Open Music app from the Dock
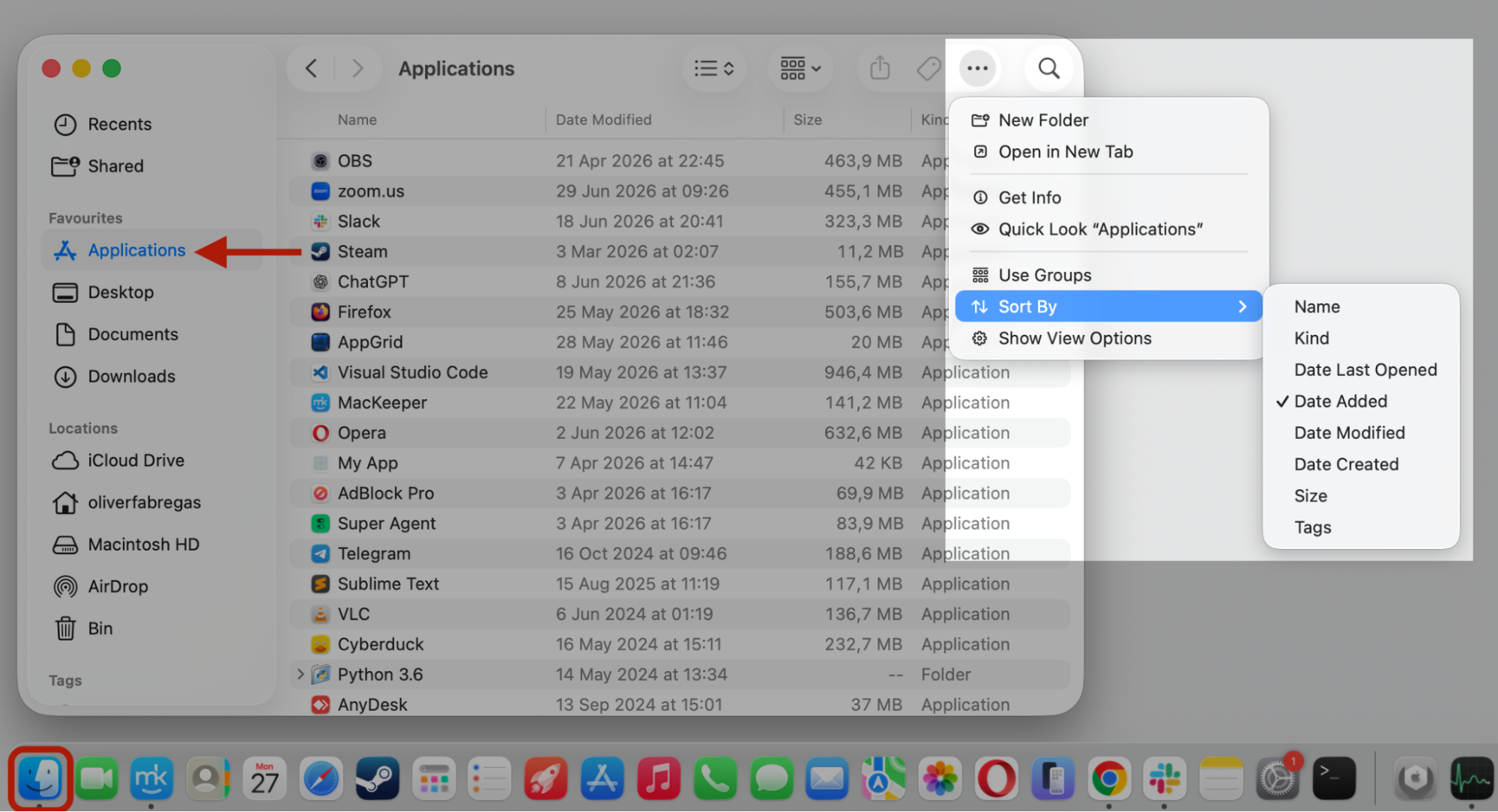This screenshot has width=1498, height=812. 659,780
